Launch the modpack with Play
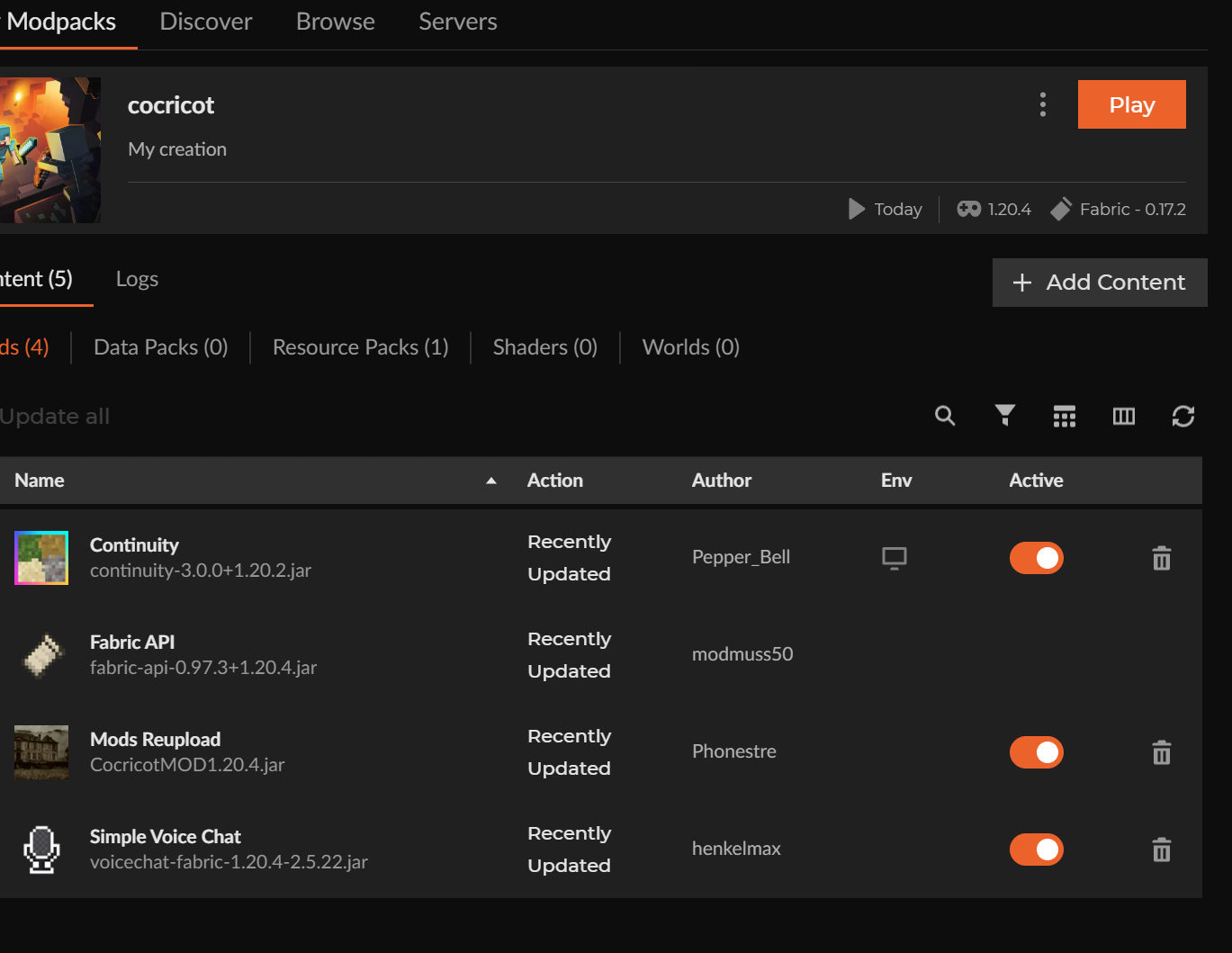This screenshot has height=953, width=1232. click(x=1132, y=104)
